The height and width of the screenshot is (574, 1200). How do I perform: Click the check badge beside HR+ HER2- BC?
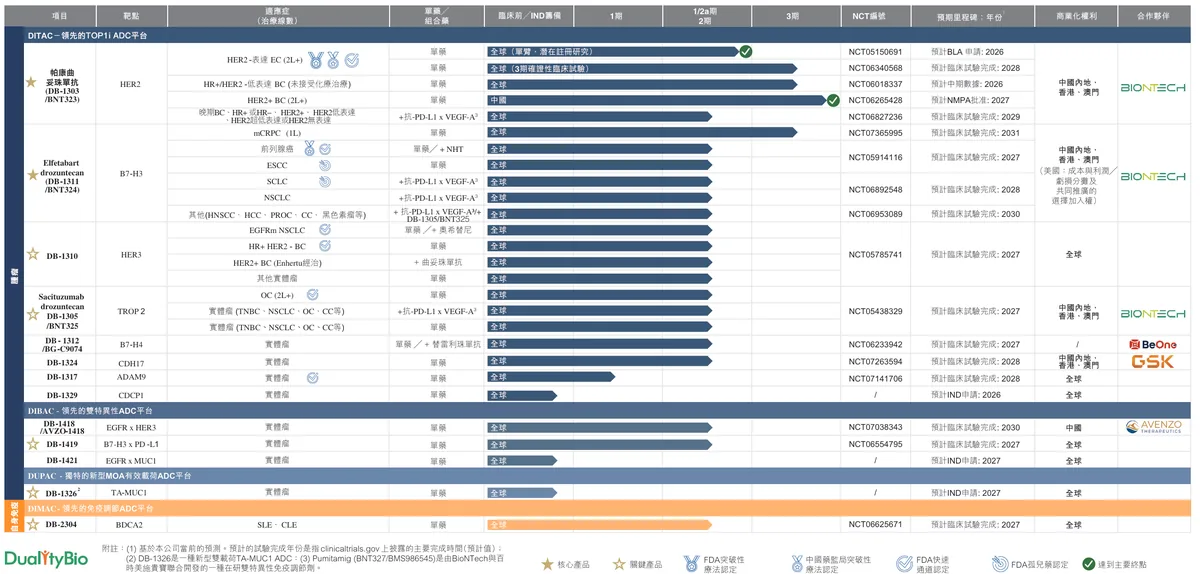click(325, 246)
